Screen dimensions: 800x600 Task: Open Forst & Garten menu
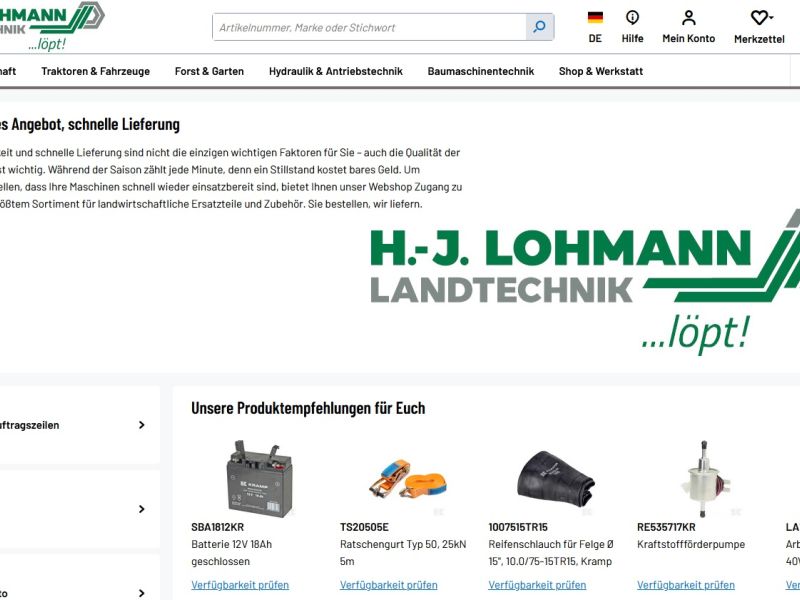(209, 71)
